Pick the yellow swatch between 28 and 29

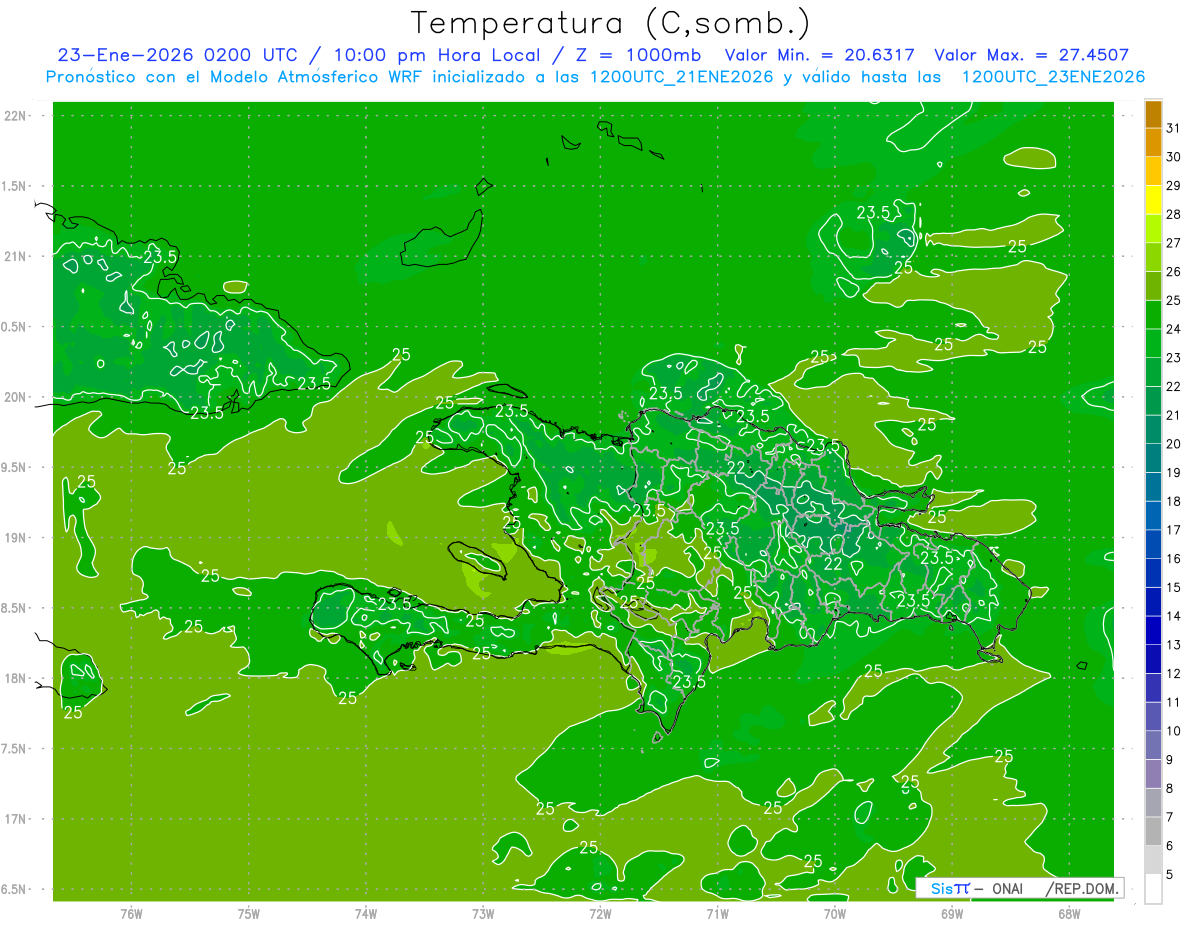point(1153,200)
